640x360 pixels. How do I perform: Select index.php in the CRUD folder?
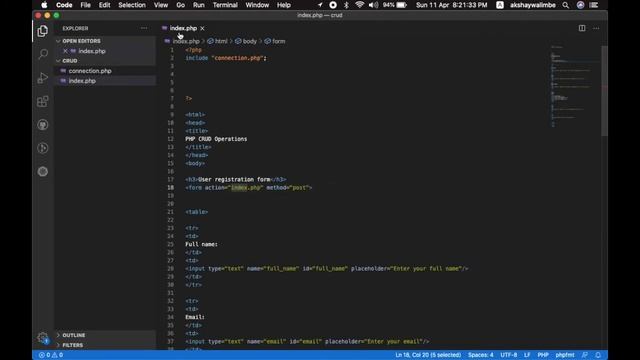[x=82, y=81]
